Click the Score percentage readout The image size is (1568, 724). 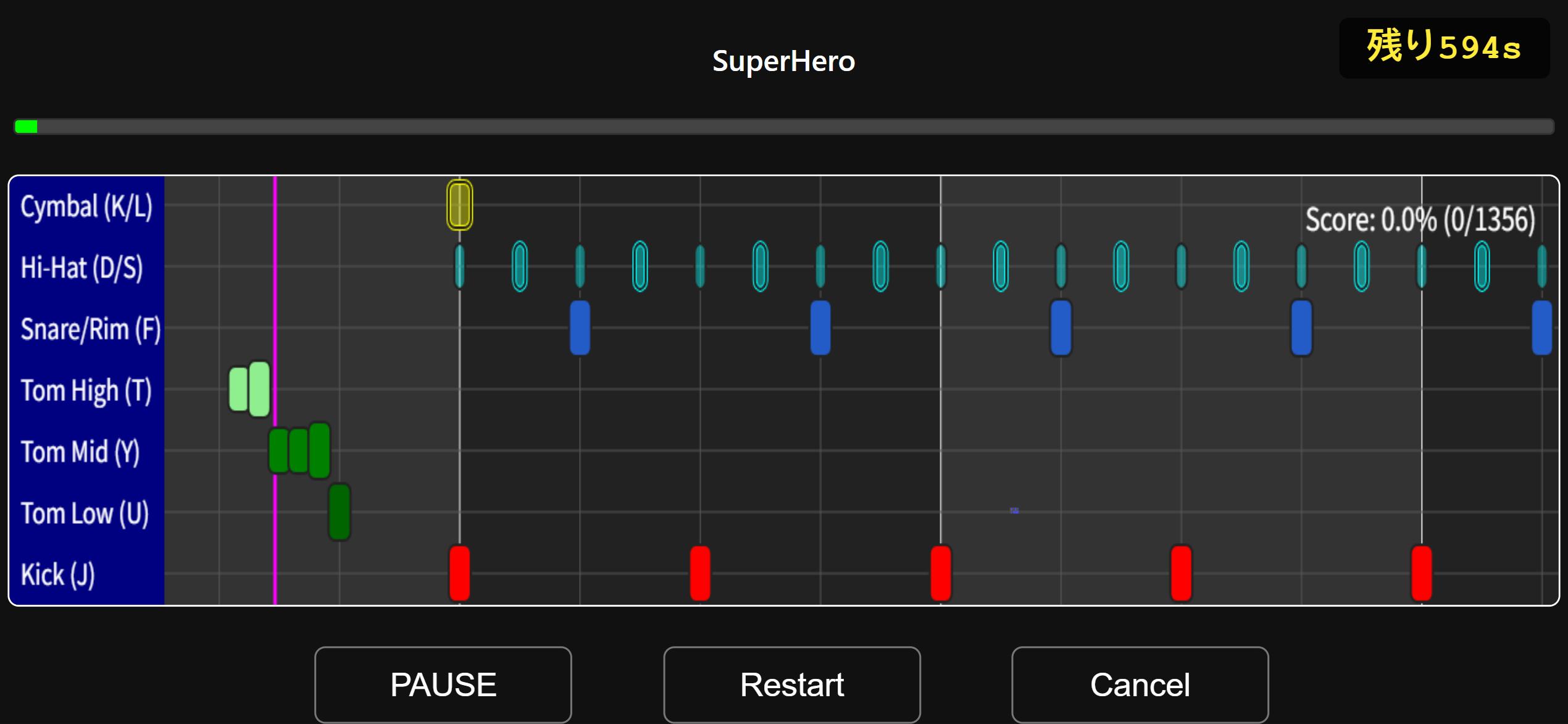point(1419,219)
